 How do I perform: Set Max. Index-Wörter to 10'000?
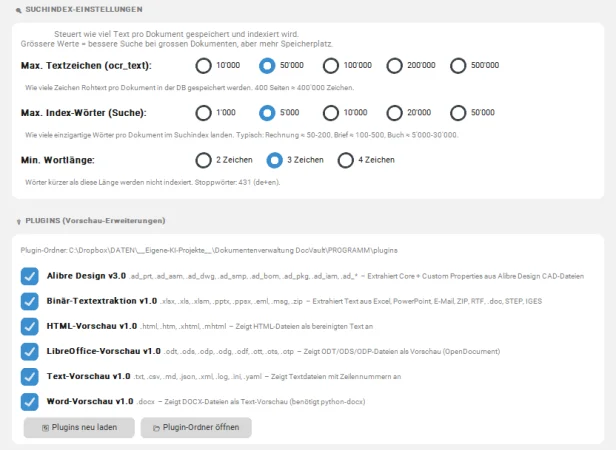click(x=331, y=113)
